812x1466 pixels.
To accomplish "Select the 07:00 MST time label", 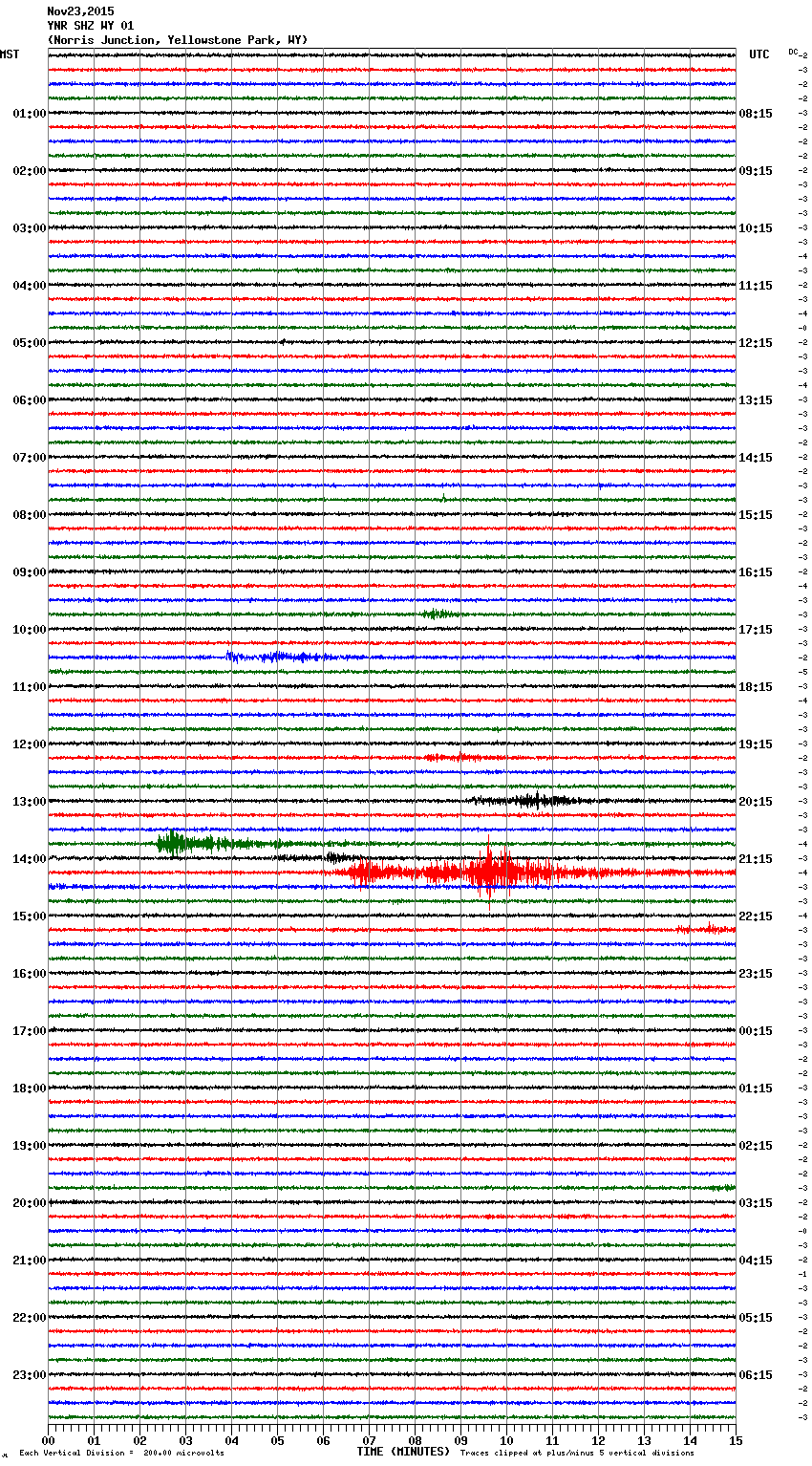I will point(29,458).
